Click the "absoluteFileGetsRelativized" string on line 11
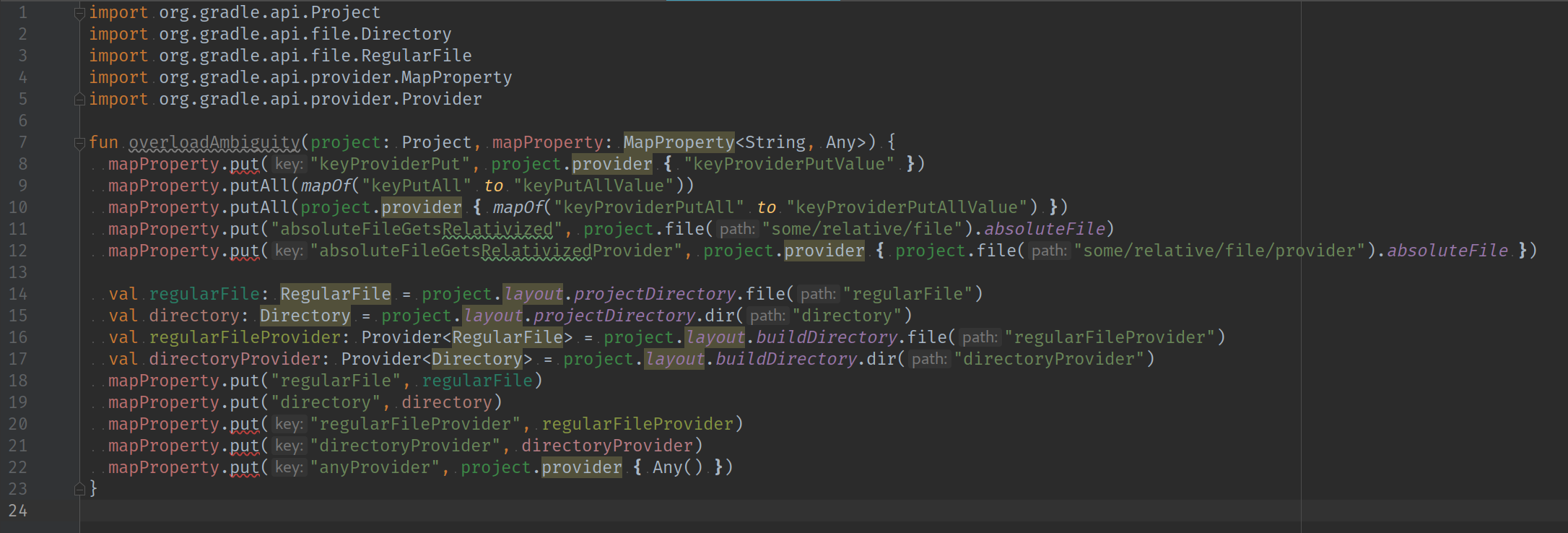 point(417,229)
